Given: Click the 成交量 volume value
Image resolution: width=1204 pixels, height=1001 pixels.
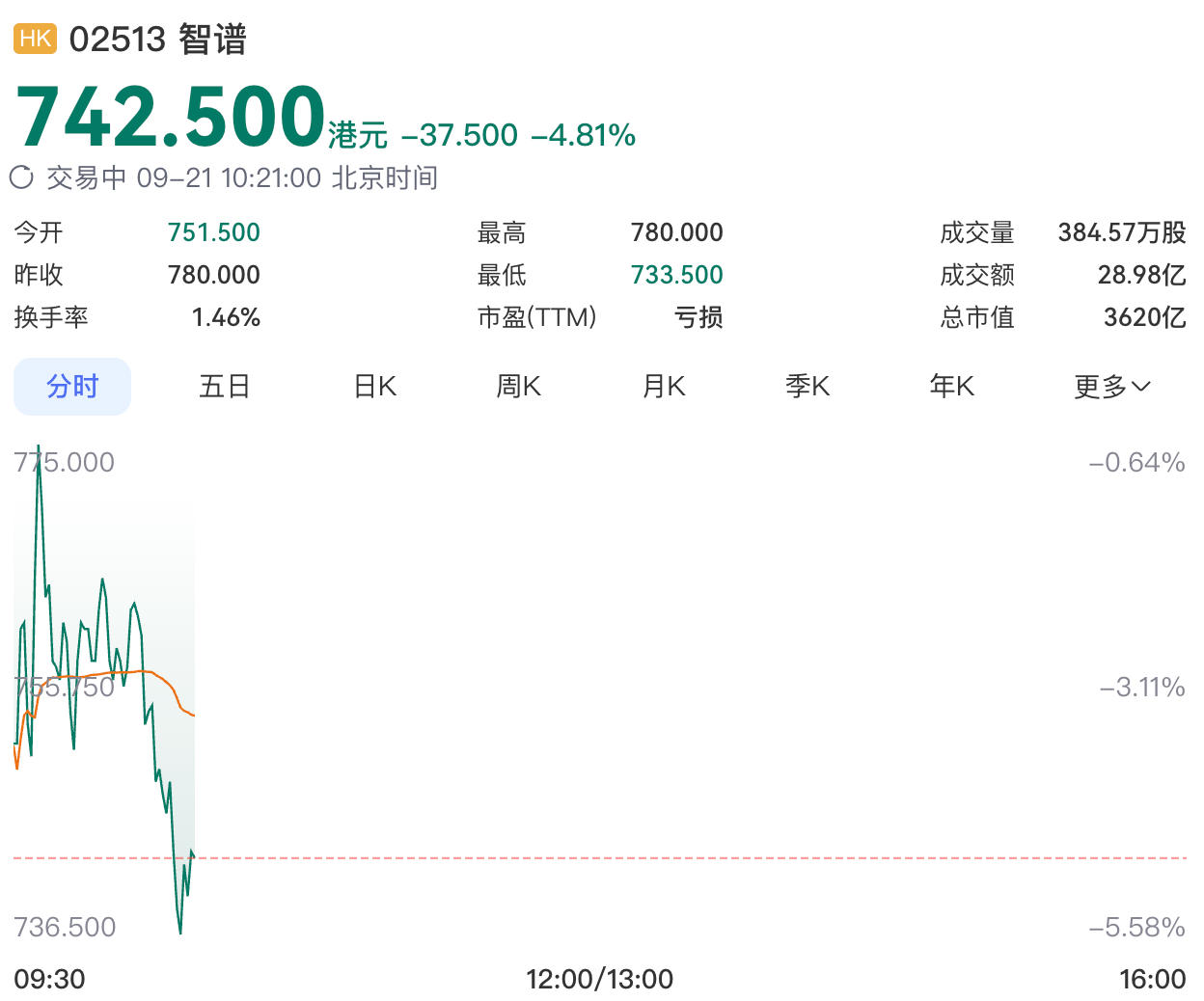Looking at the screenshot, I should point(1122,232).
